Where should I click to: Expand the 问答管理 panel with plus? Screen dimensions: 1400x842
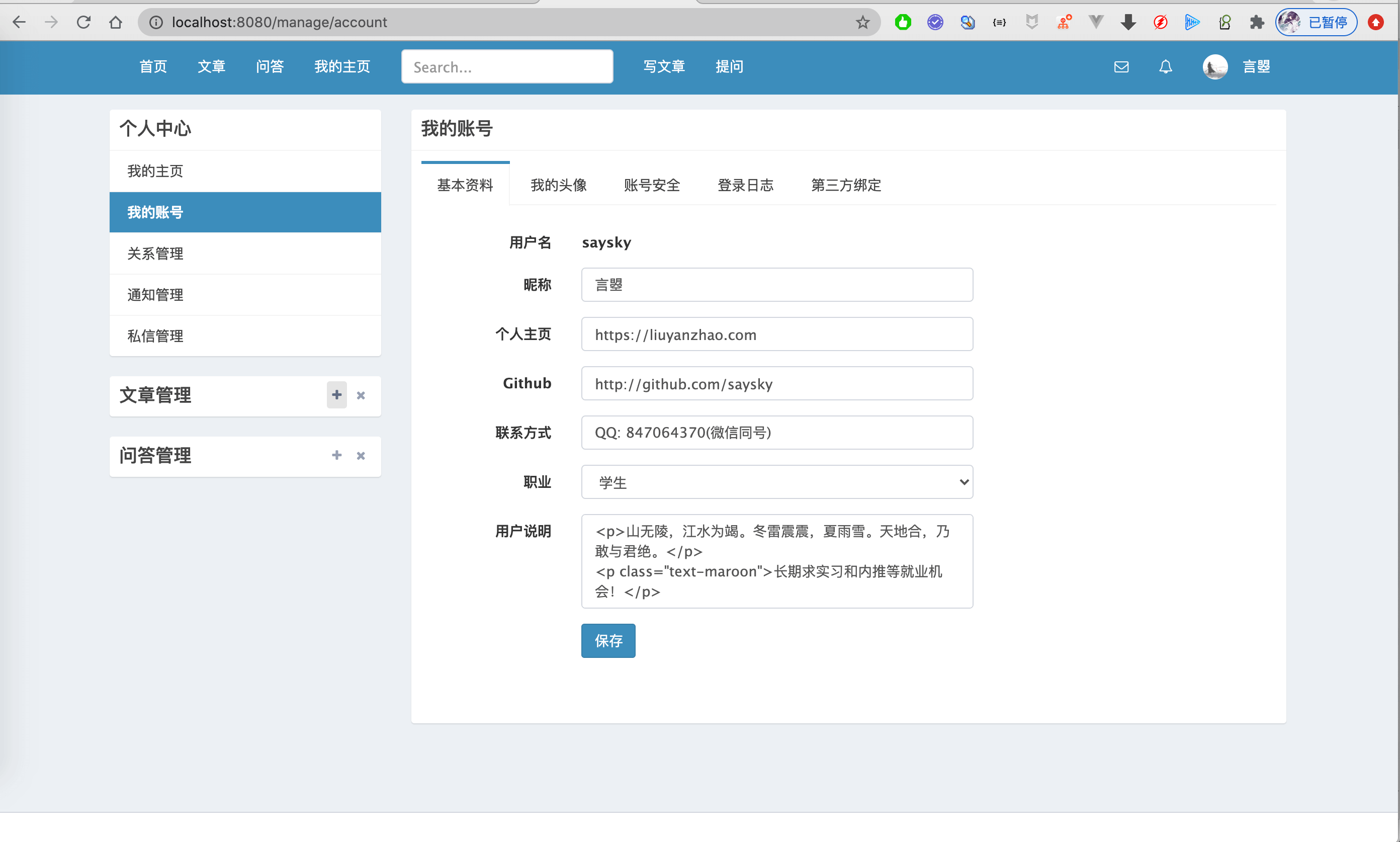coord(336,455)
